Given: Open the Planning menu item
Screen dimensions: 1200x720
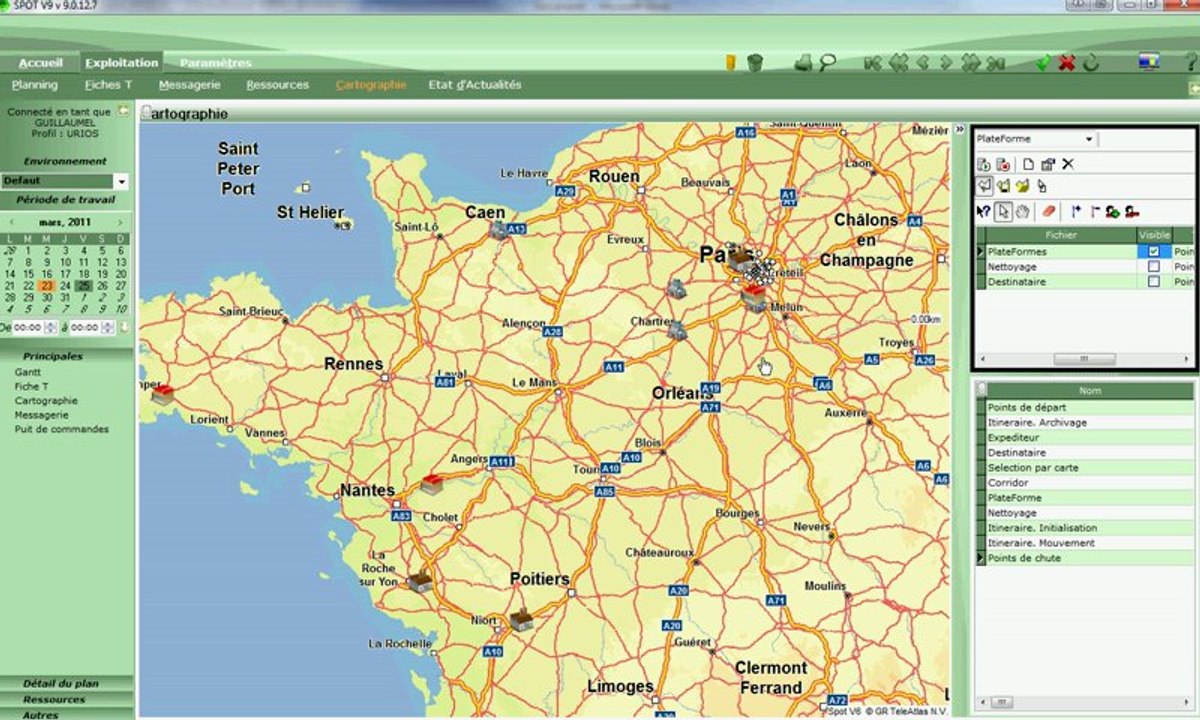Looking at the screenshot, I should pyautogui.click(x=35, y=85).
